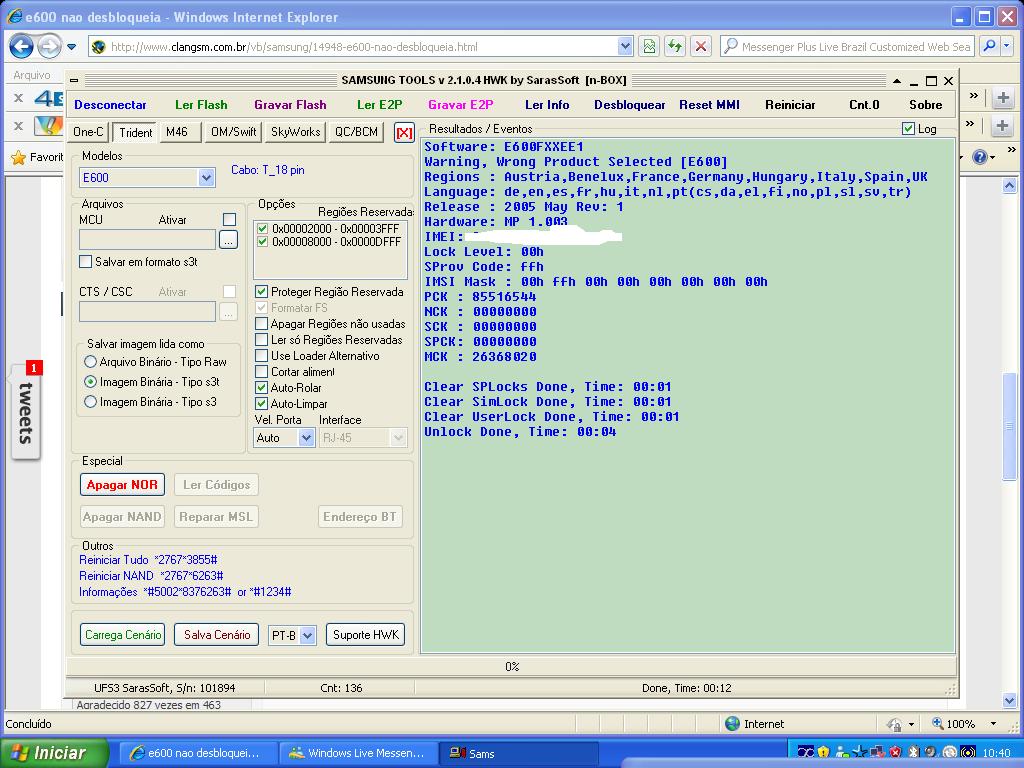Switch to the Trident tab
The image size is (1024, 768).
[x=136, y=133]
